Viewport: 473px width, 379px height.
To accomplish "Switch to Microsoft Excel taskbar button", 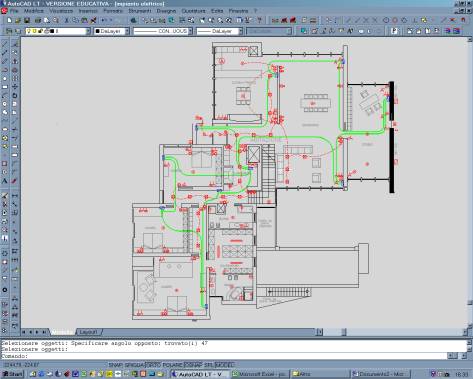I will coord(259,374).
